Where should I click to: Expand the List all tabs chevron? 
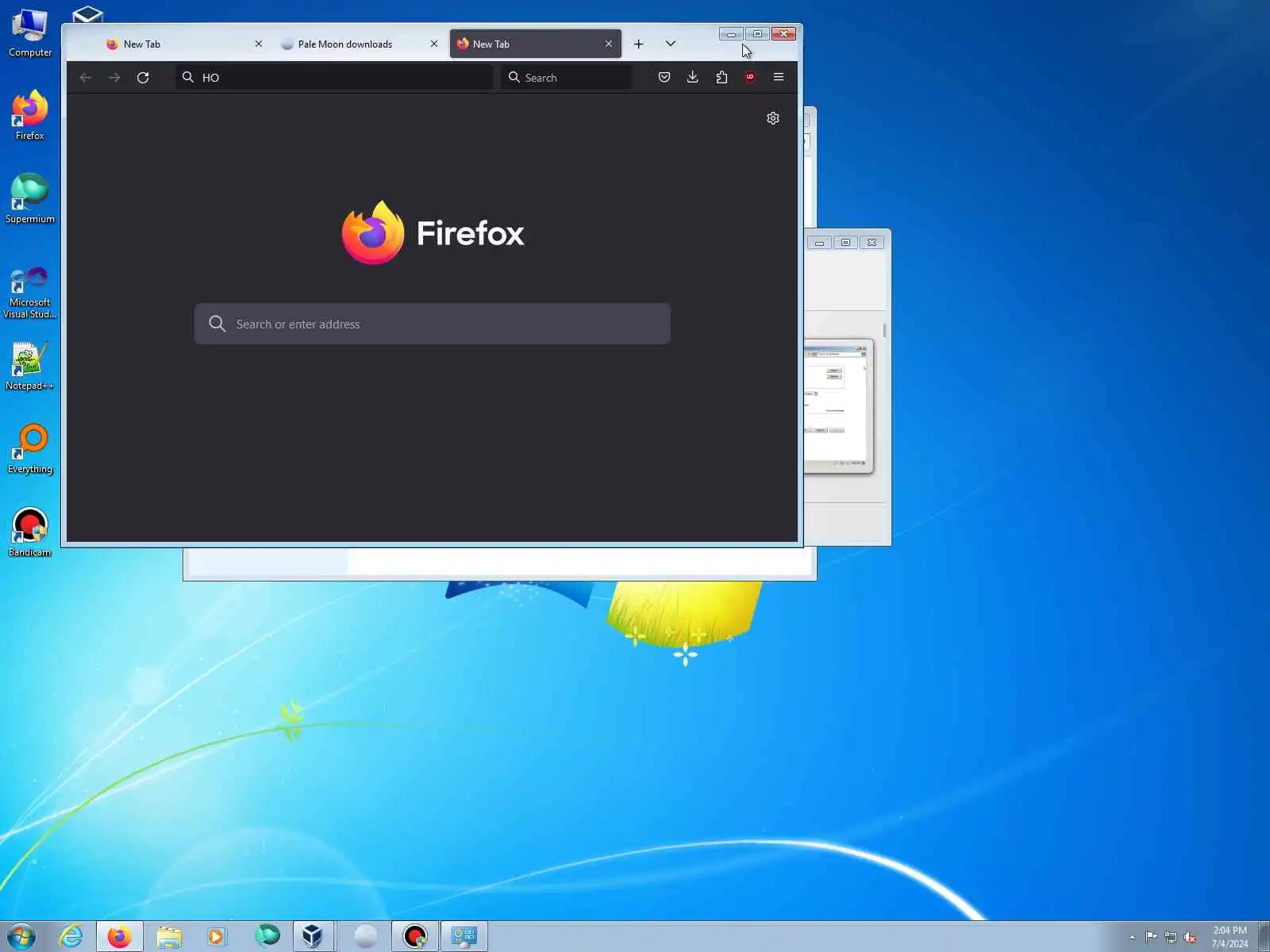[671, 44]
